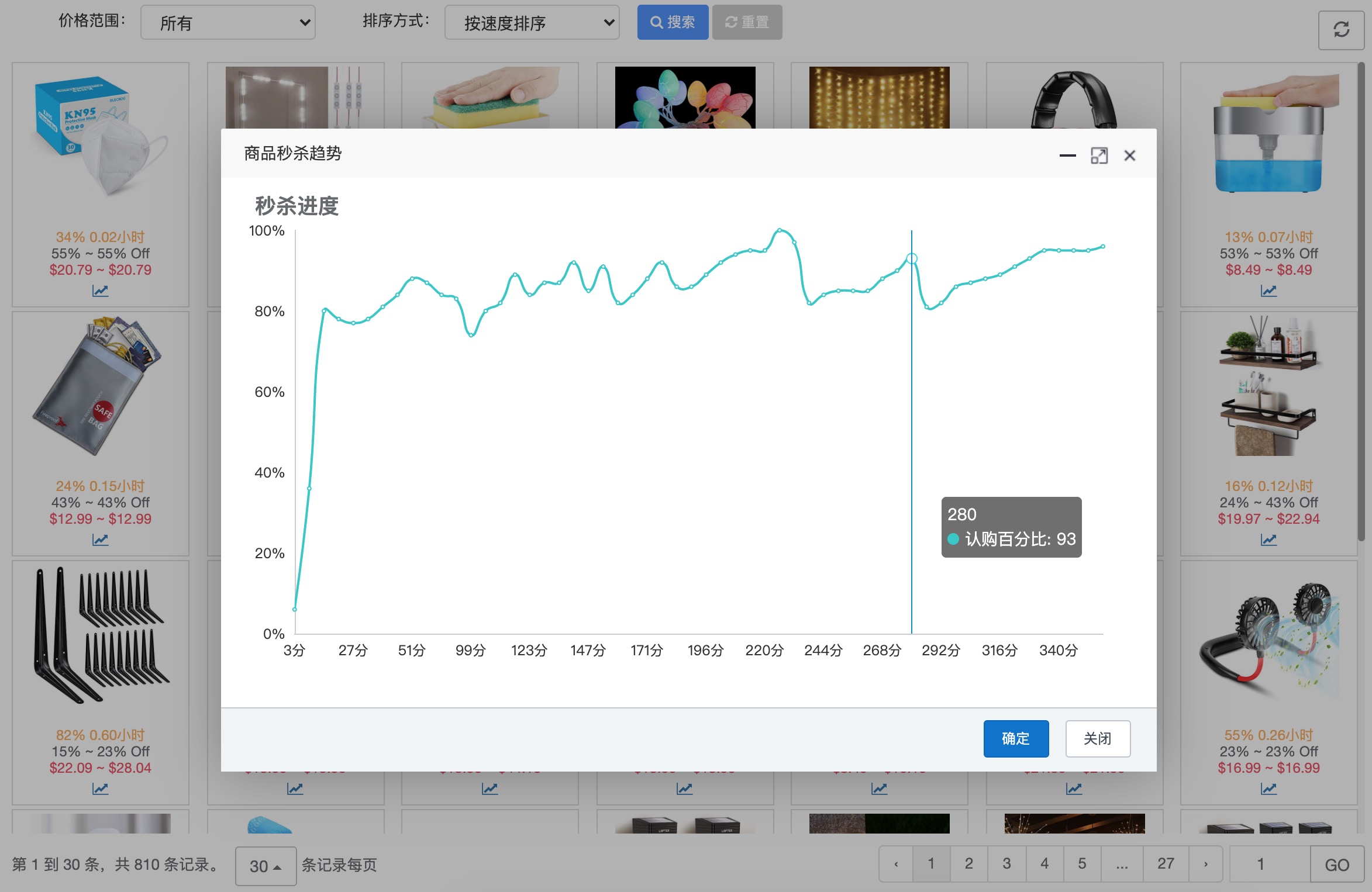Click the 82% 0.60小时 progress text
This screenshot has width=1372, height=892.
[100, 735]
